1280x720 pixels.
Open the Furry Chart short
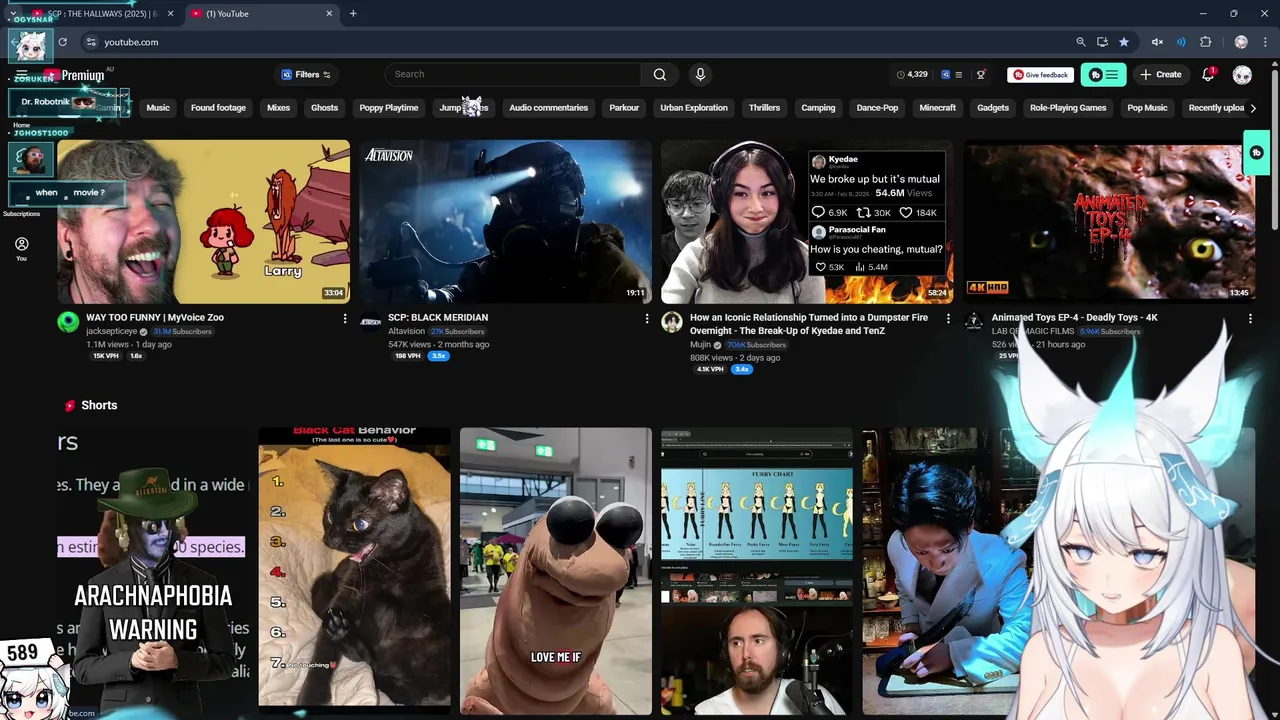[x=757, y=570]
